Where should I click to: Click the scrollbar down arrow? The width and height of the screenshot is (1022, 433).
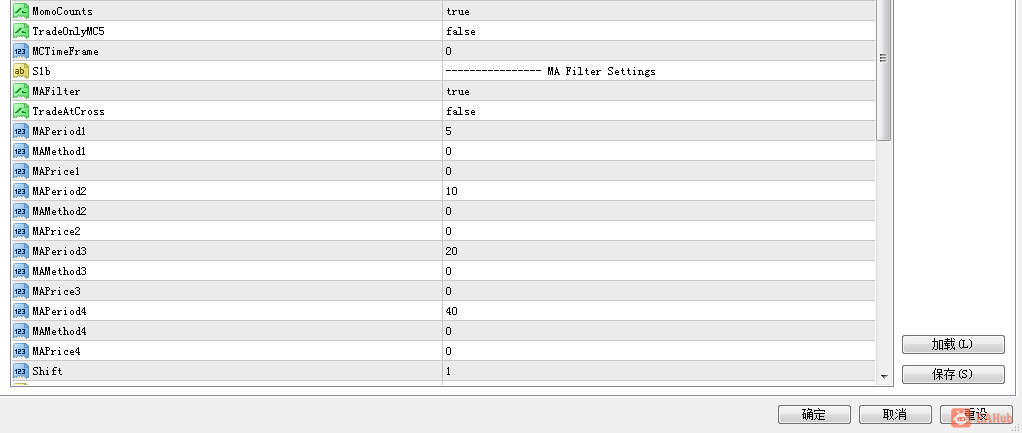[884, 376]
